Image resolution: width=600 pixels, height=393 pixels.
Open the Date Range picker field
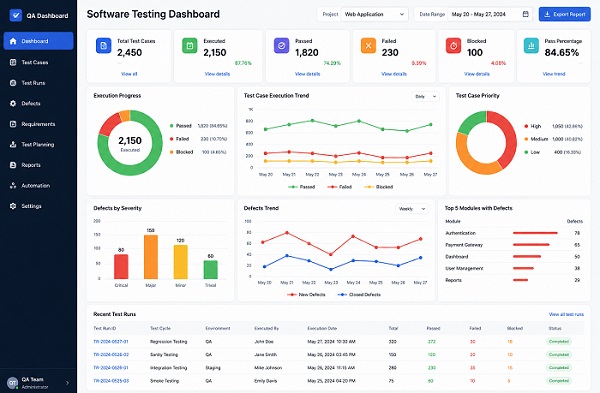click(x=490, y=14)
